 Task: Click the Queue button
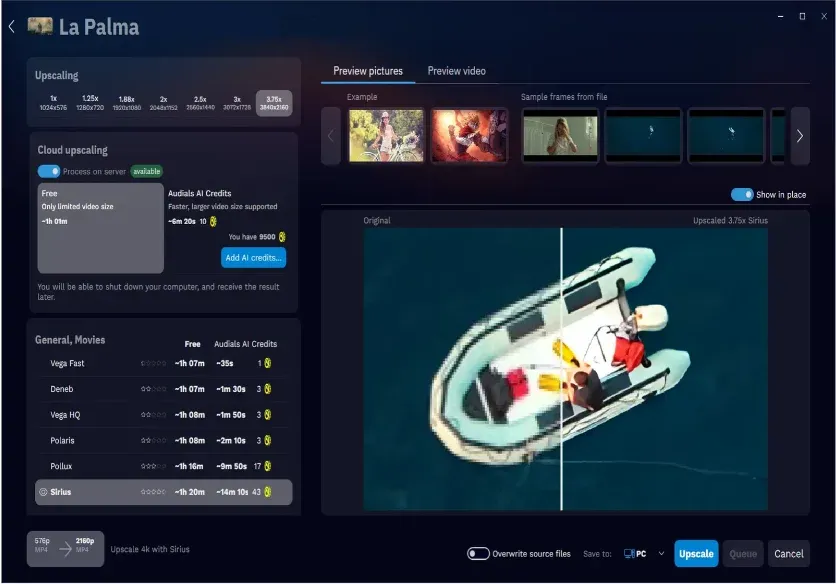coord(743,554)
